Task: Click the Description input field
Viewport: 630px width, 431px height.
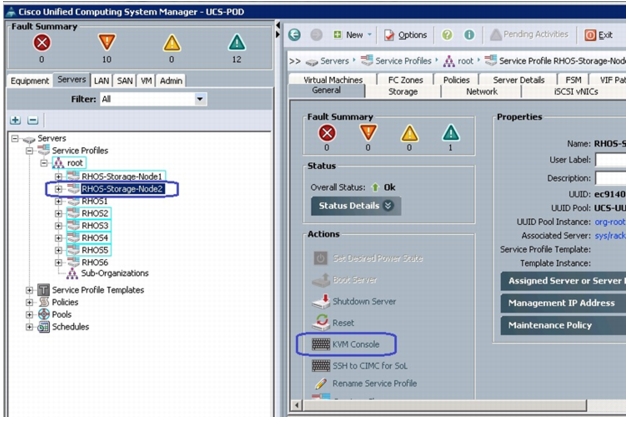Action: click(x=610, y=178)
